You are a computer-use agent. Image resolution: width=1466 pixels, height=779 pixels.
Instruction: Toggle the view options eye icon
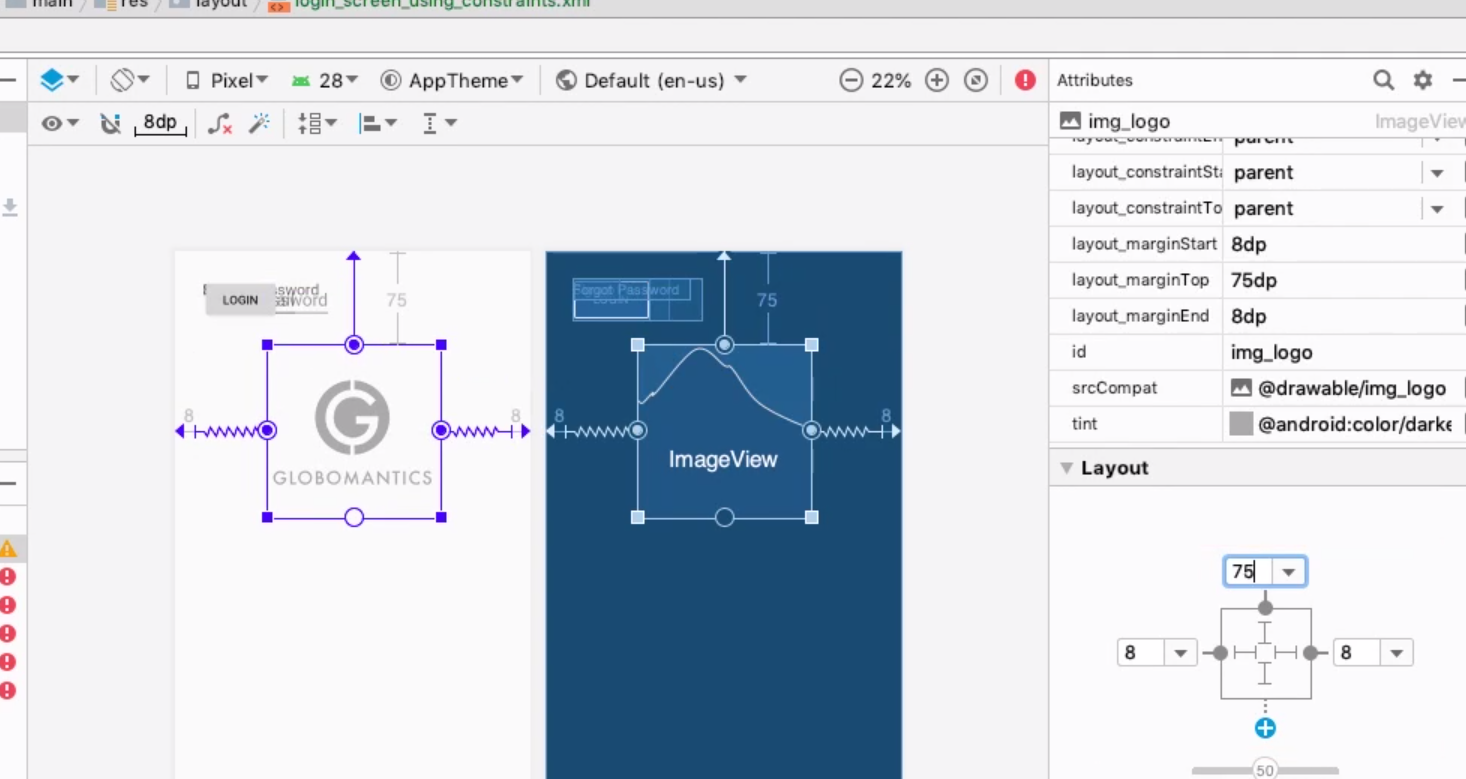coord(59,123)
